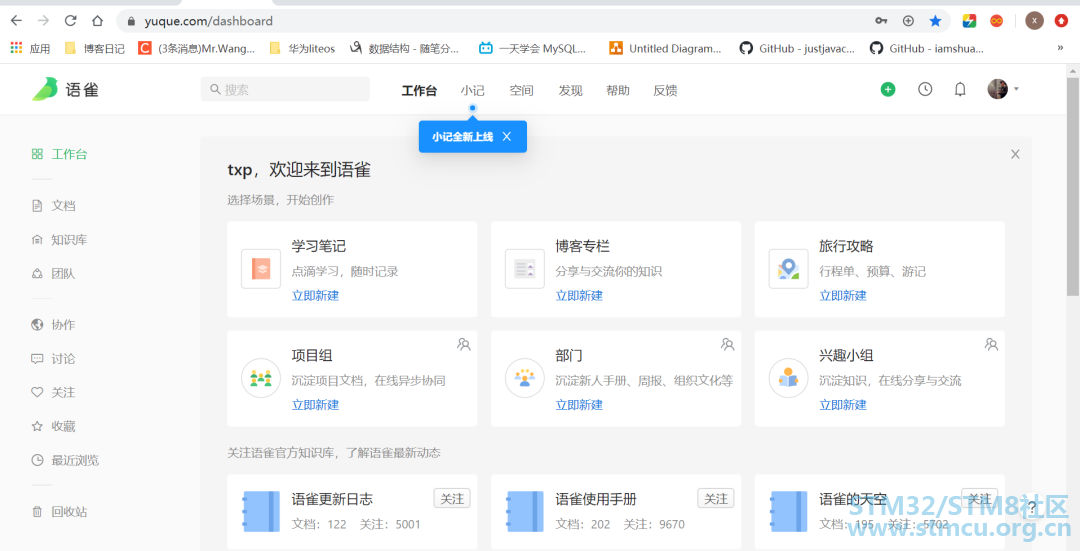This screenshot has width=1080, height=551.
Task: Open the 语雀更新日志 notebook thumbnail
Action: [x=261, y=512]
